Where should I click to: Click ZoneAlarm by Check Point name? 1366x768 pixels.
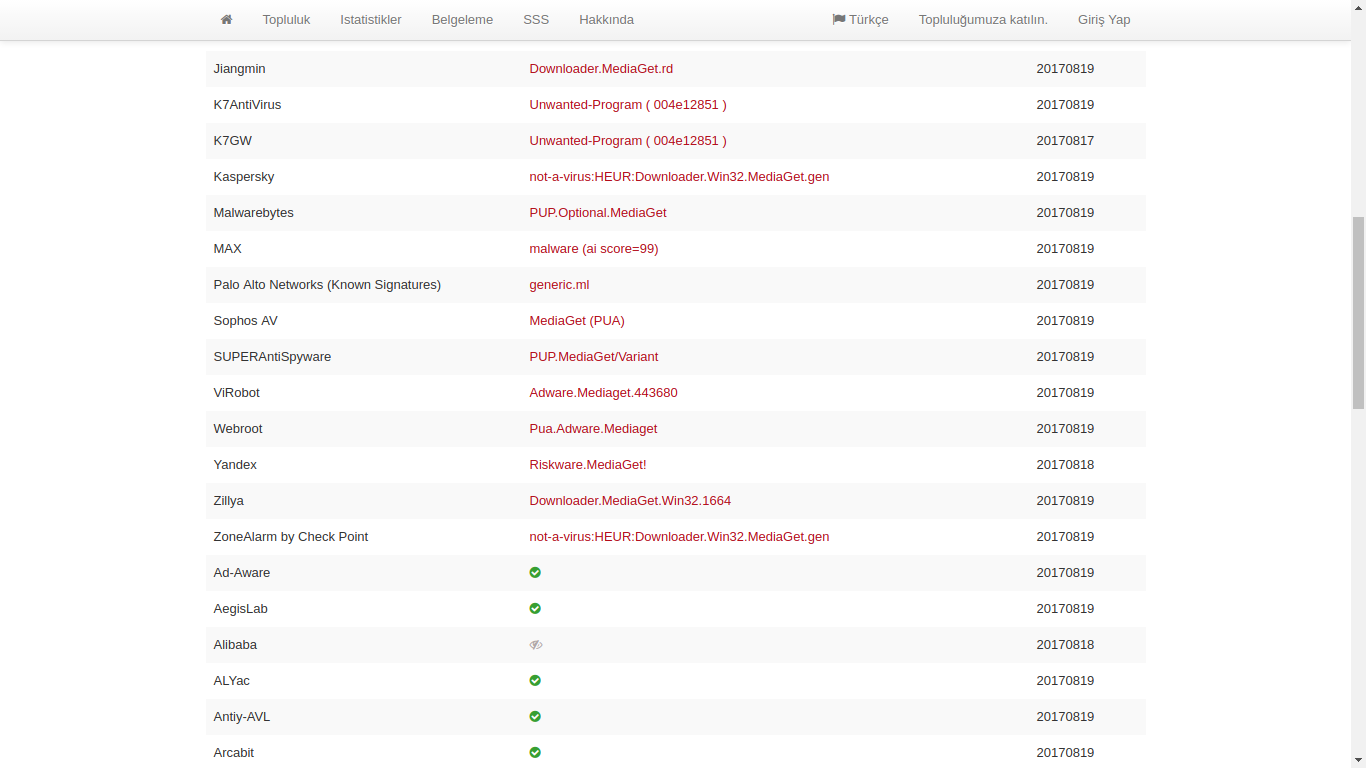click(x=291, y=537)
